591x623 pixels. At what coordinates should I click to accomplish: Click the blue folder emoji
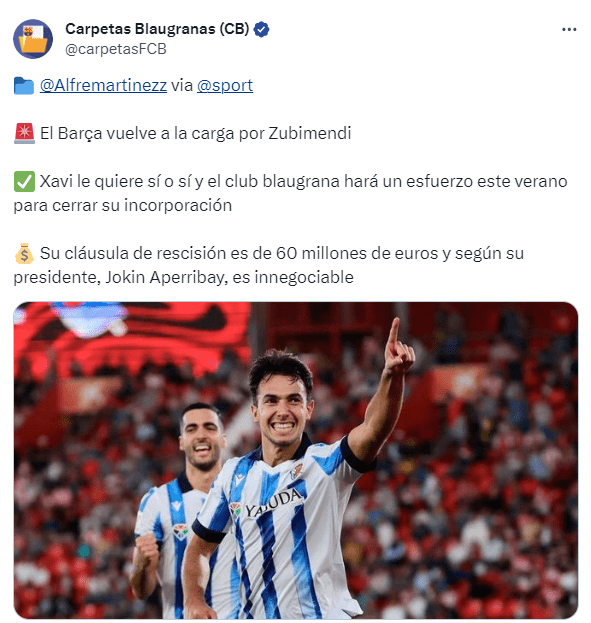[24, 86]
